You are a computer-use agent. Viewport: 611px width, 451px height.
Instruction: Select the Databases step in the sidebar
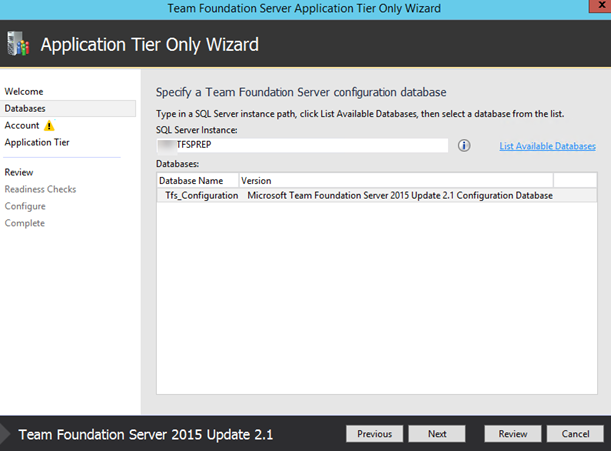(68, 108)
